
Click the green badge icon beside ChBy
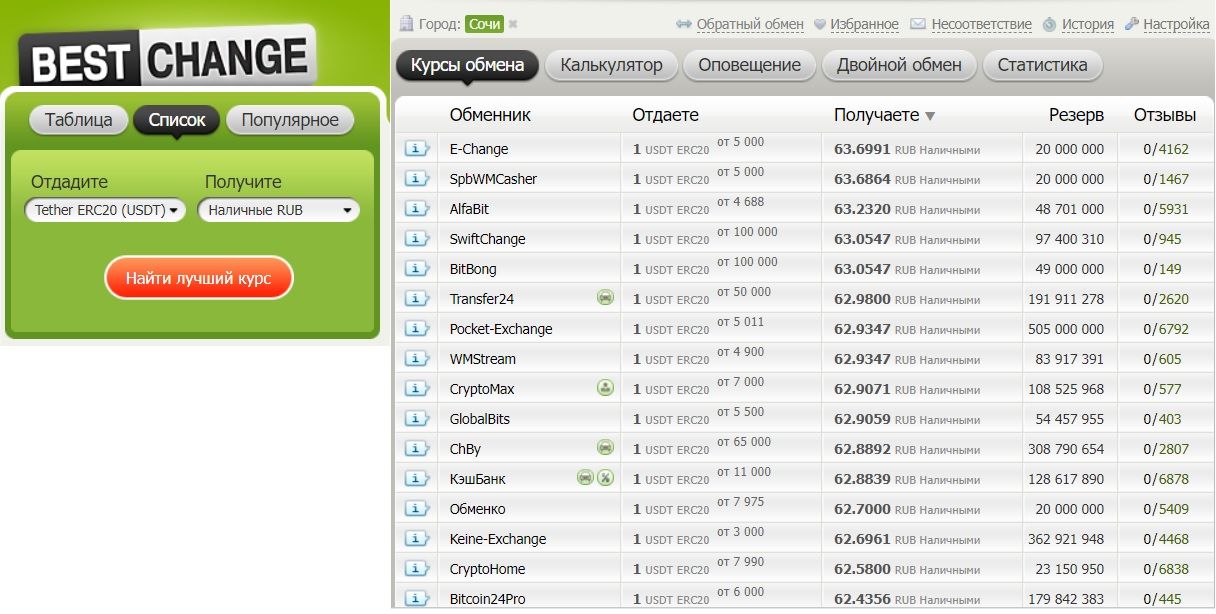[x=605, y=447]
